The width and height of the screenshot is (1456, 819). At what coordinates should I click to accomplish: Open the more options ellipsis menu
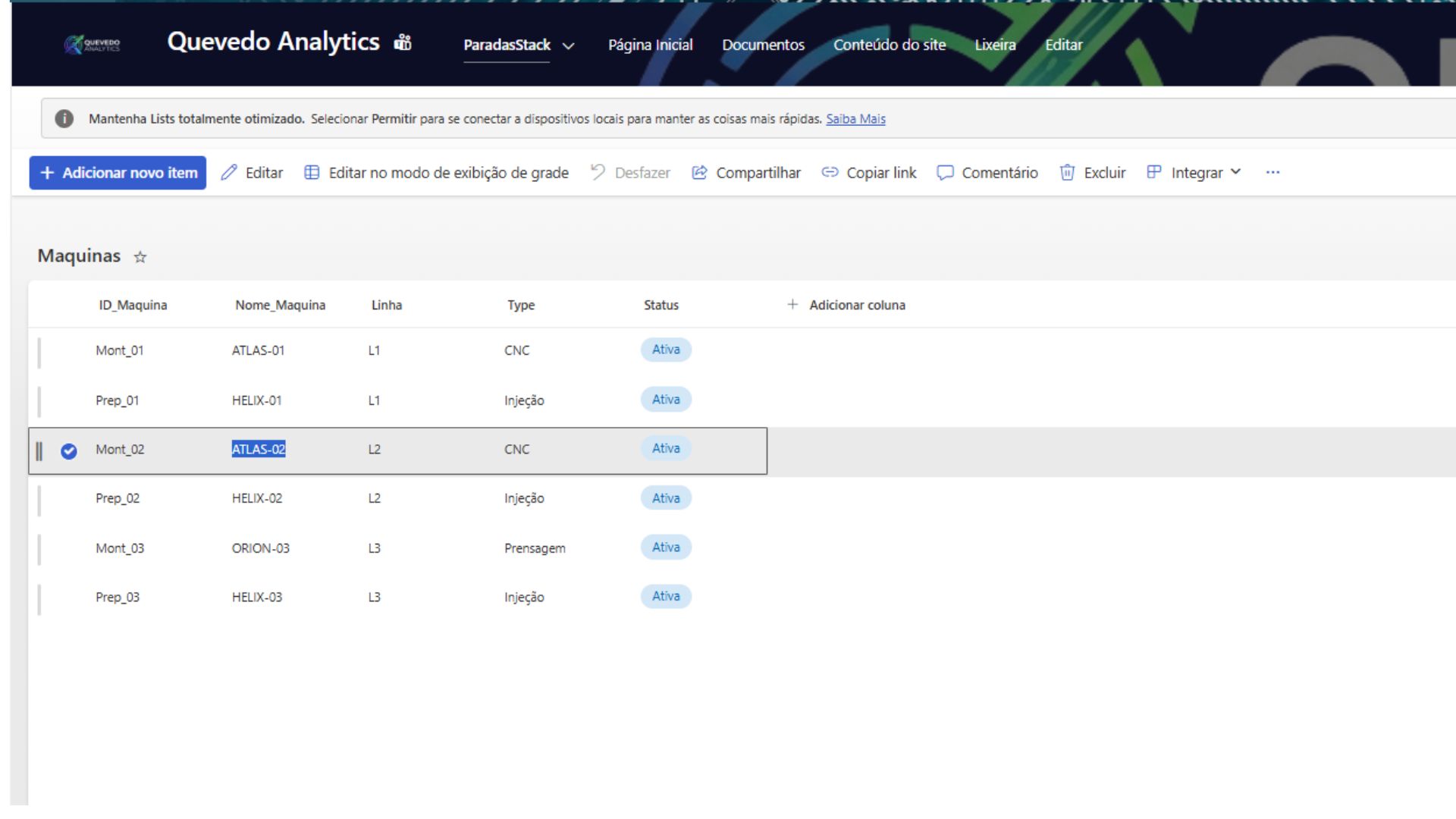(1272, 172)
